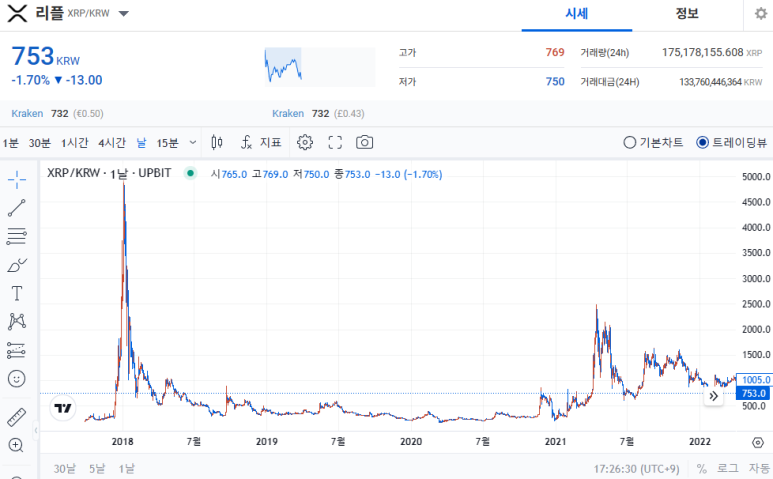Open the second Kraken price link
Screen dimensions: 773x479
pyautogui.click(x=288, y=114)
